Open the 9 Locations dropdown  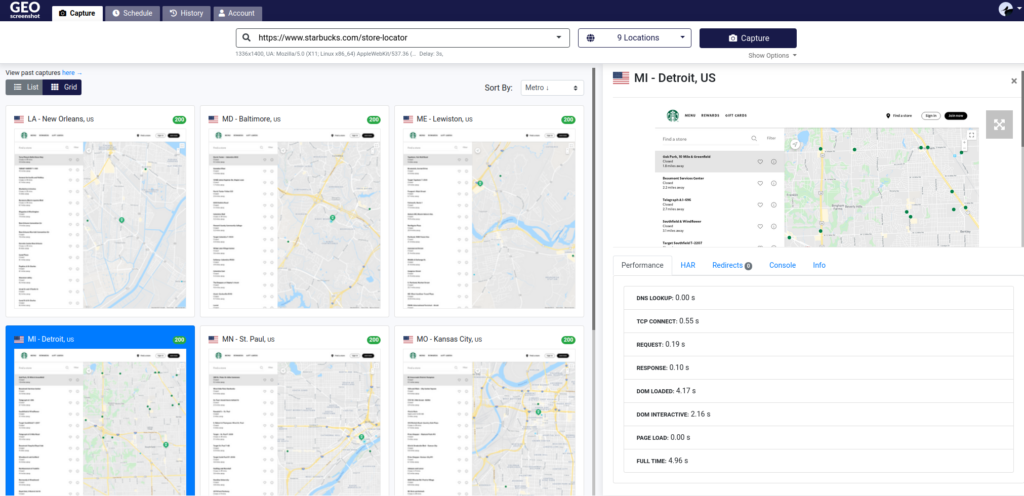point(634,38)
